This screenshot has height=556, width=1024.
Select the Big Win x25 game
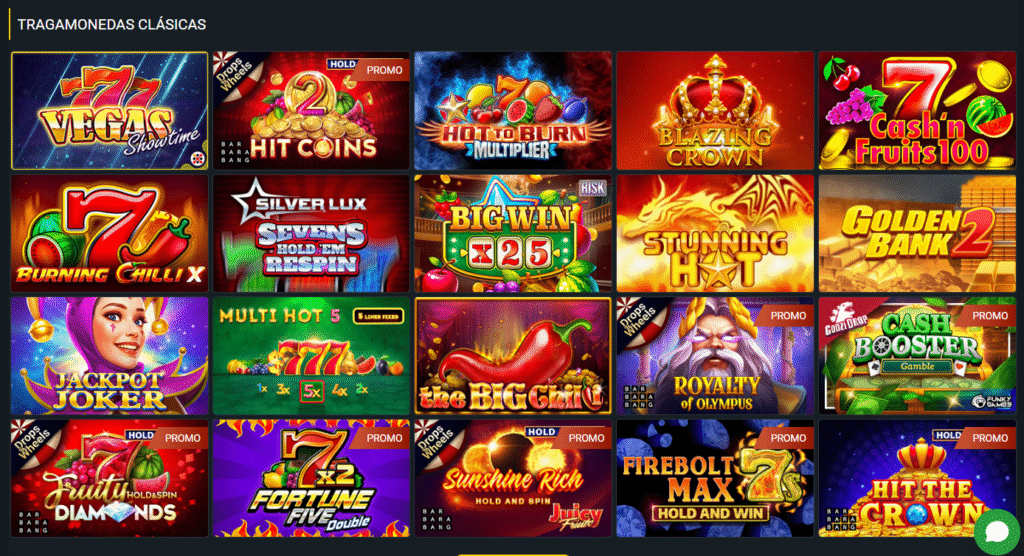pos(513,233)
